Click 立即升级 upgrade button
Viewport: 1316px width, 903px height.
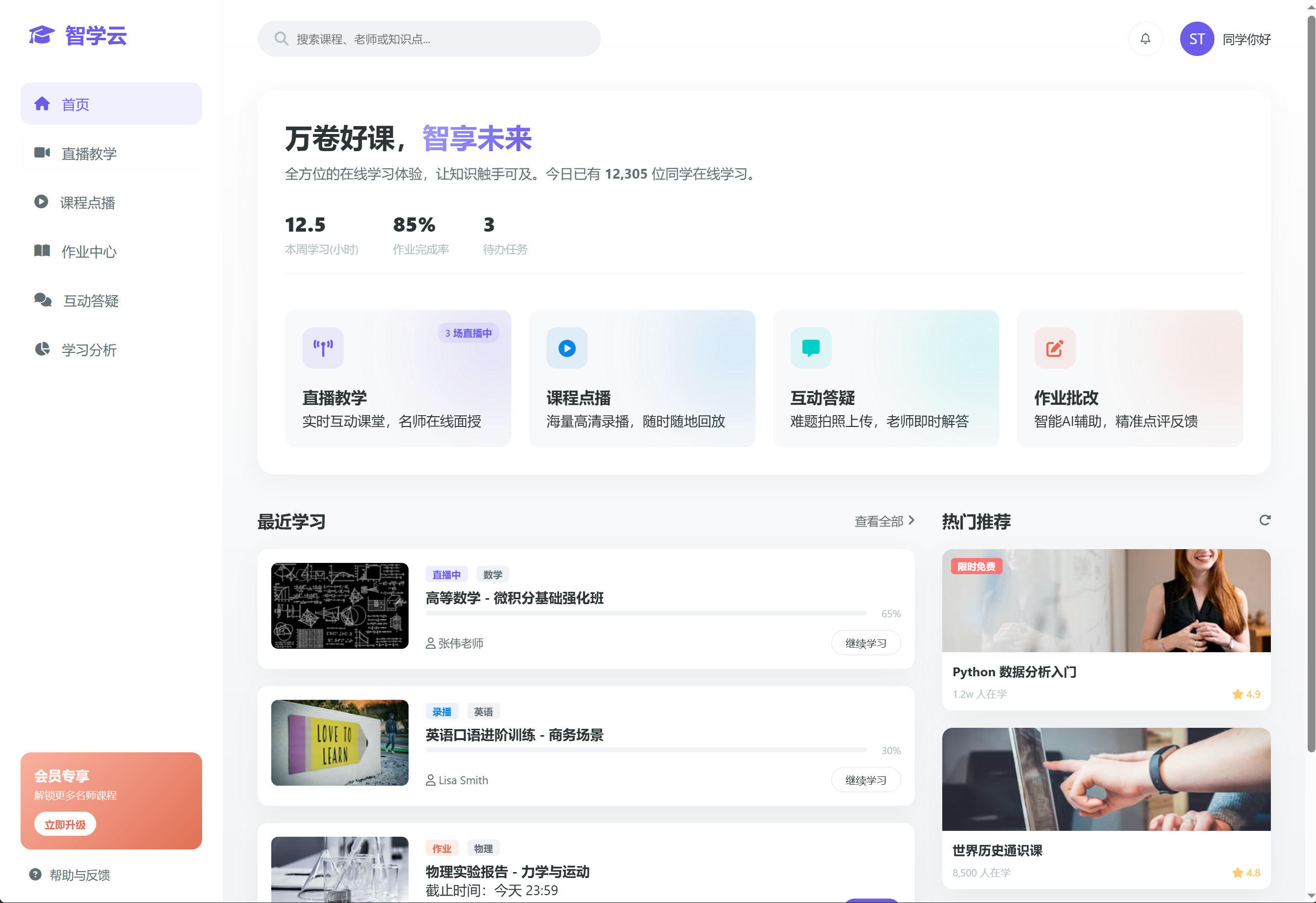tap(65, 824)
